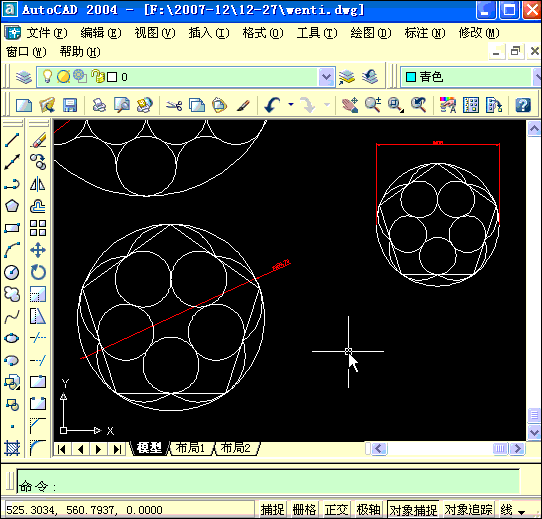
Task: Open the status bar tray menu arrow
Action: 522,512
